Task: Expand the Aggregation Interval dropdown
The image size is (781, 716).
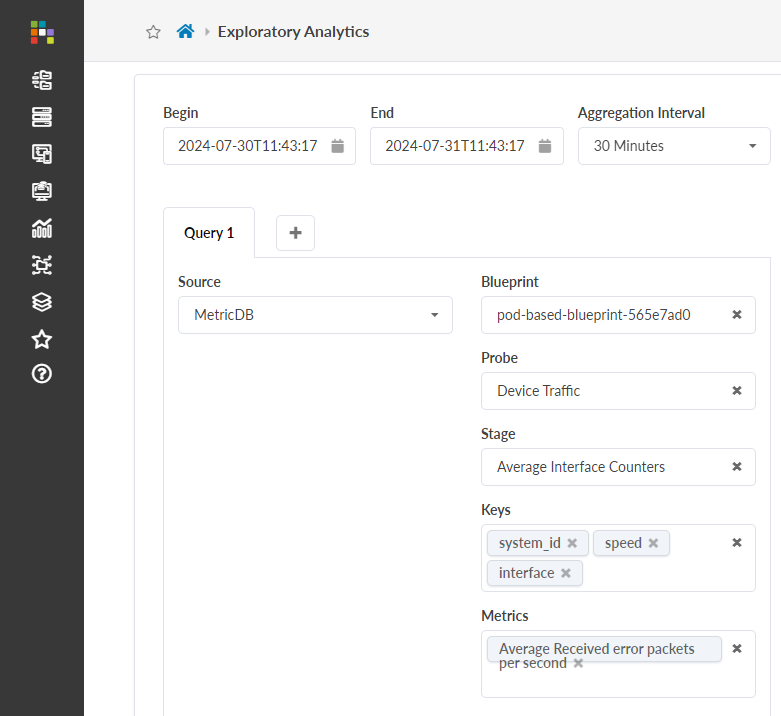Action: 673,146
